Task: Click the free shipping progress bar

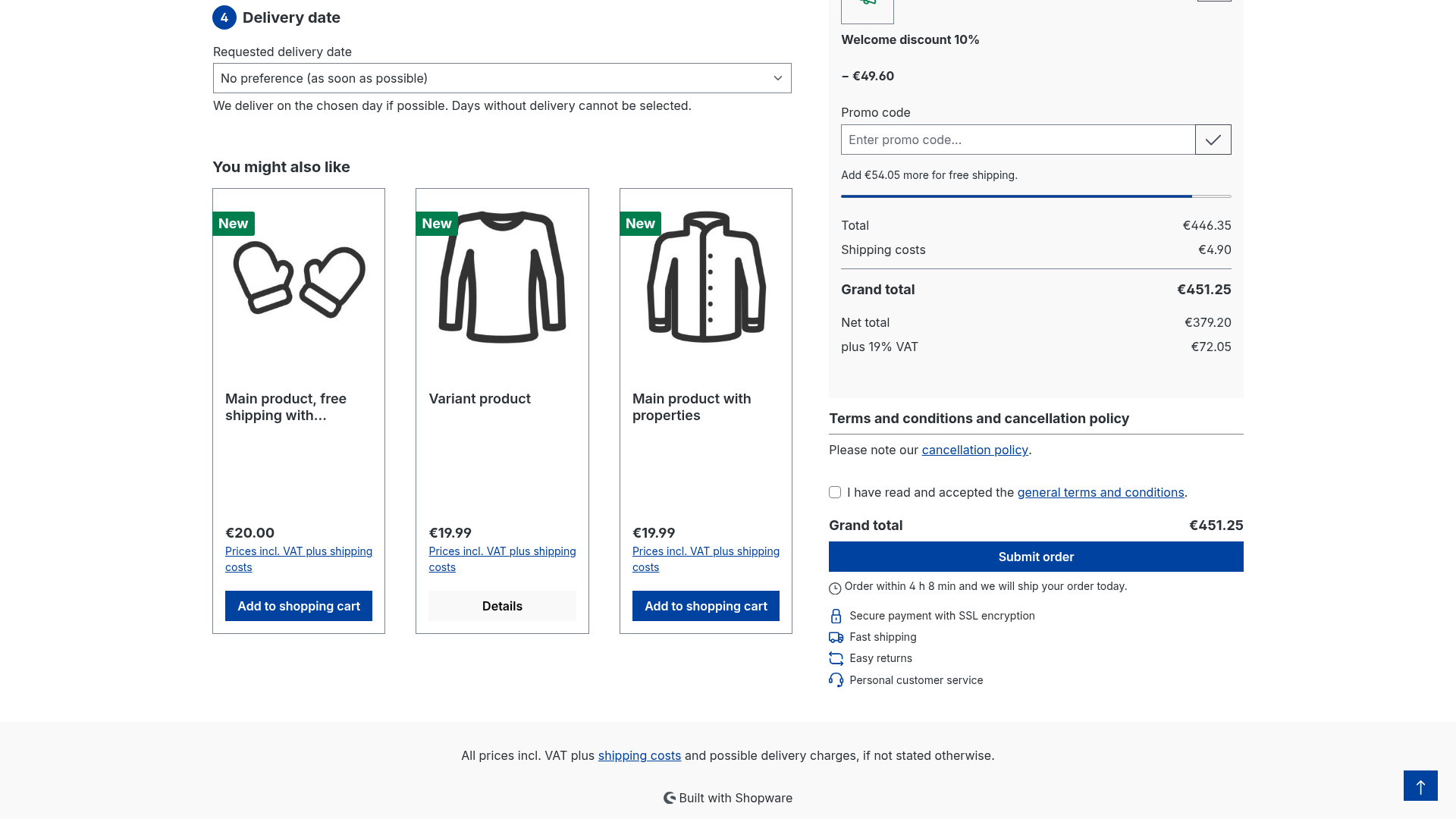Action: [x=1036, y=196]
